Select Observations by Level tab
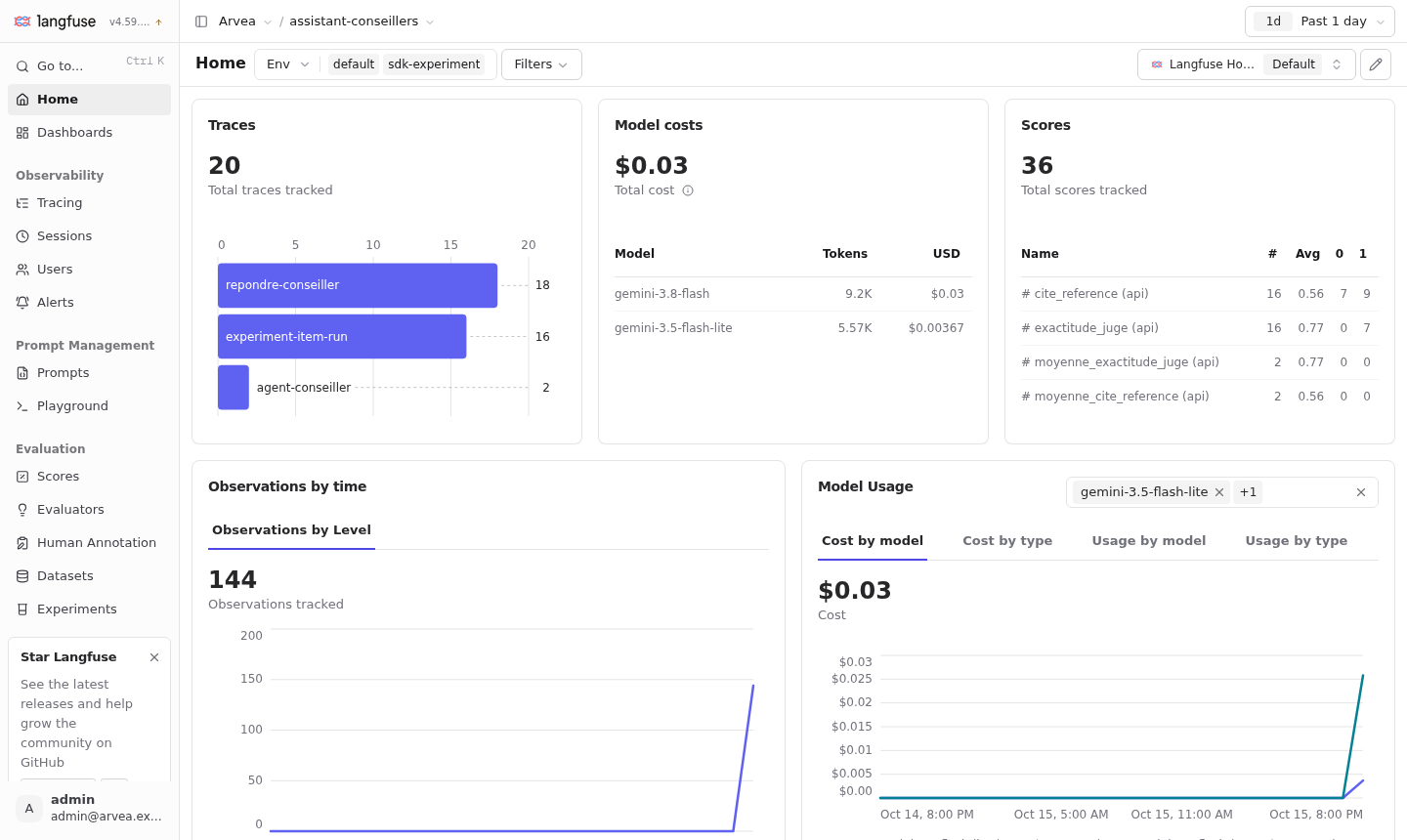 pyautogui.click(x=291, y=530)
